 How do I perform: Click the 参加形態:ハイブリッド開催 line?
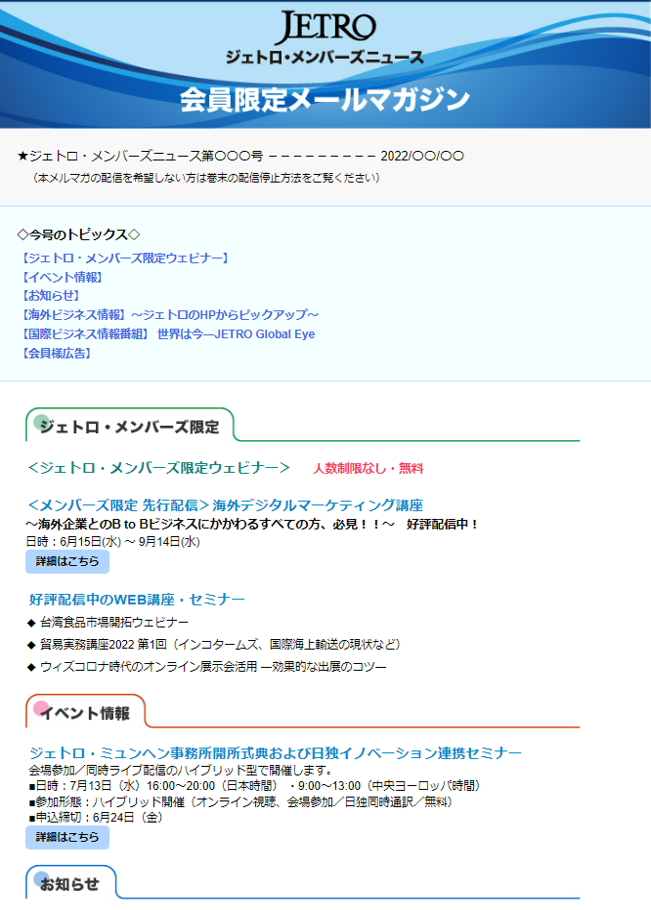(x=241, y=801)
